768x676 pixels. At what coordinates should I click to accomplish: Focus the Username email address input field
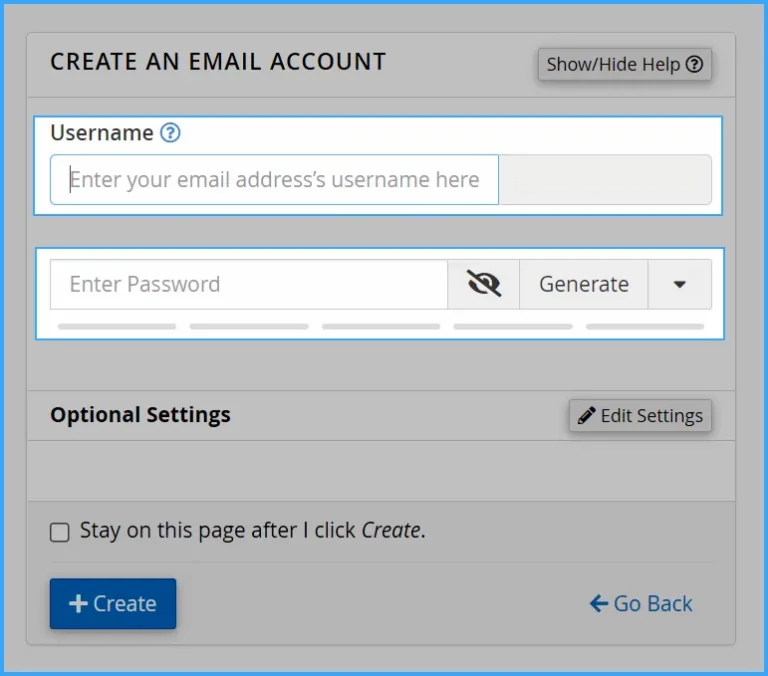click(x=274, y=180)
